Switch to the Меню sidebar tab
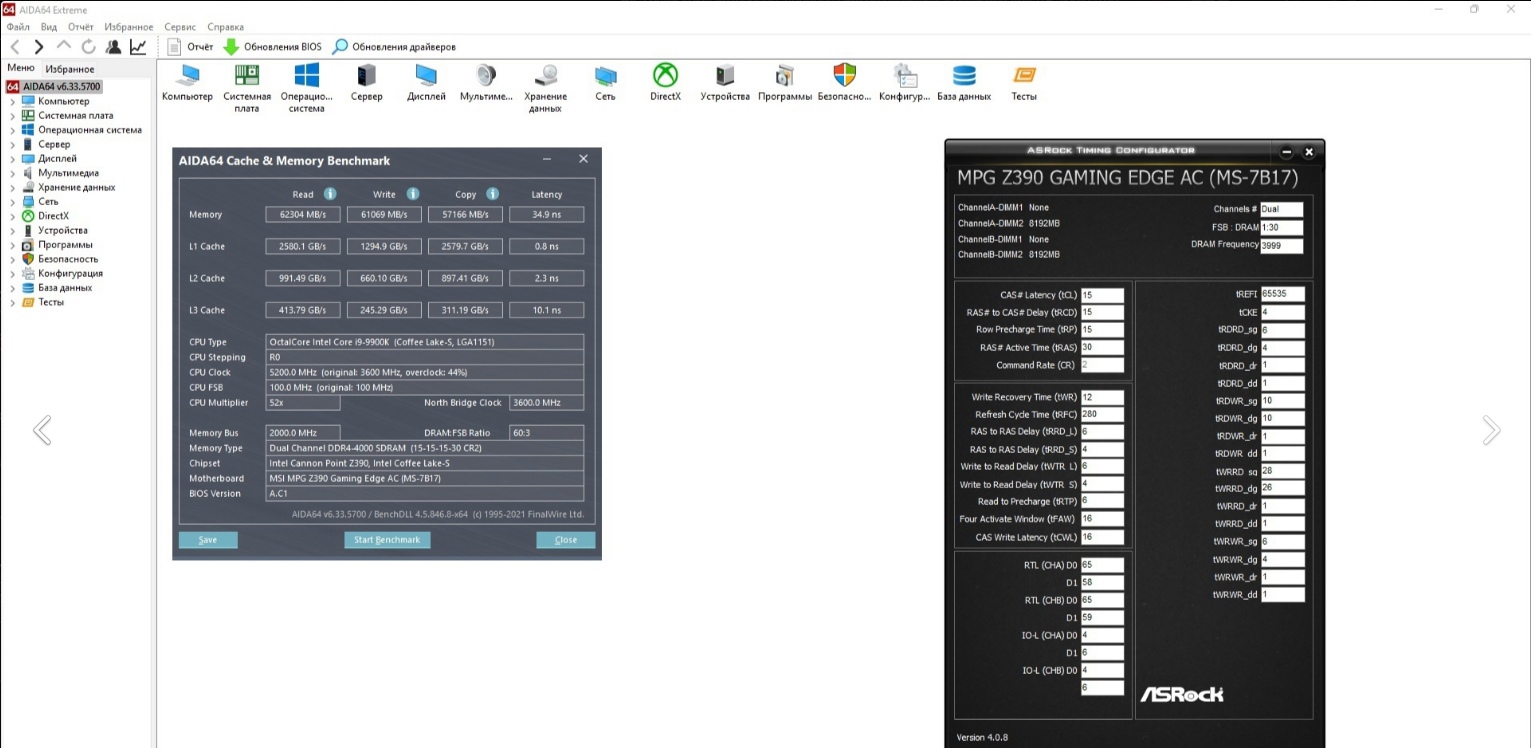 [21, 68]
